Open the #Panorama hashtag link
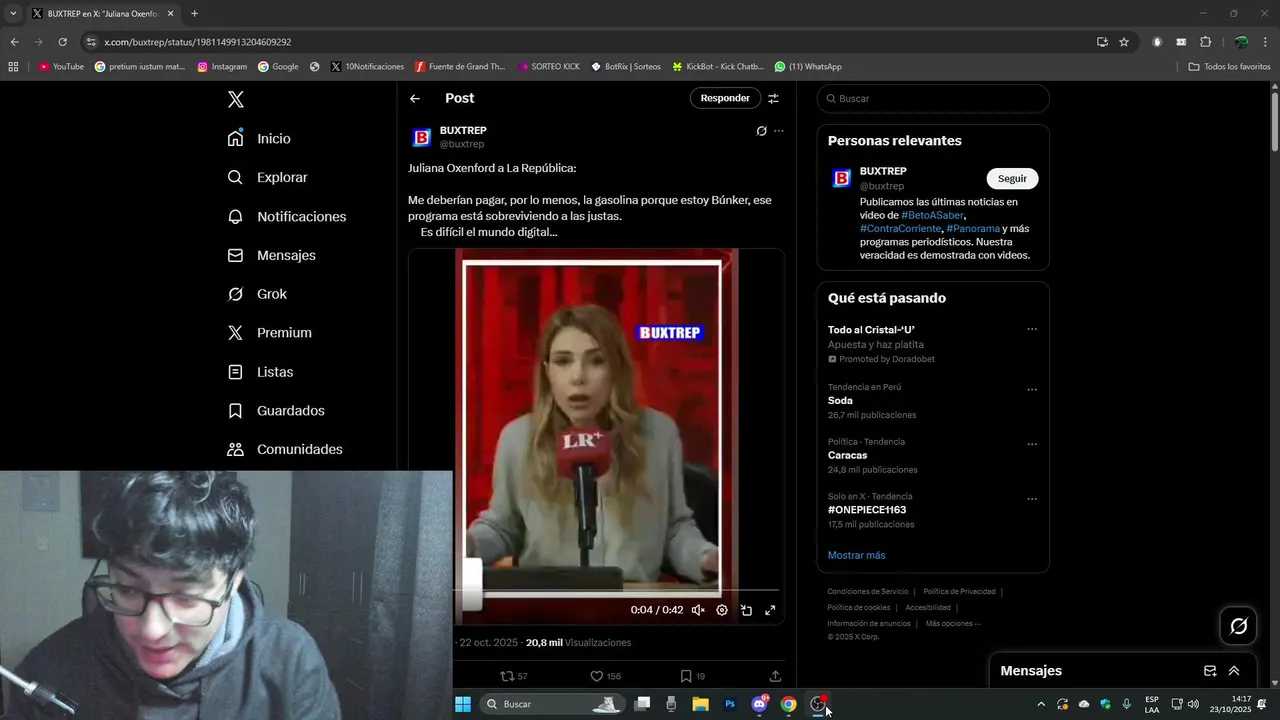 [973, 228]
